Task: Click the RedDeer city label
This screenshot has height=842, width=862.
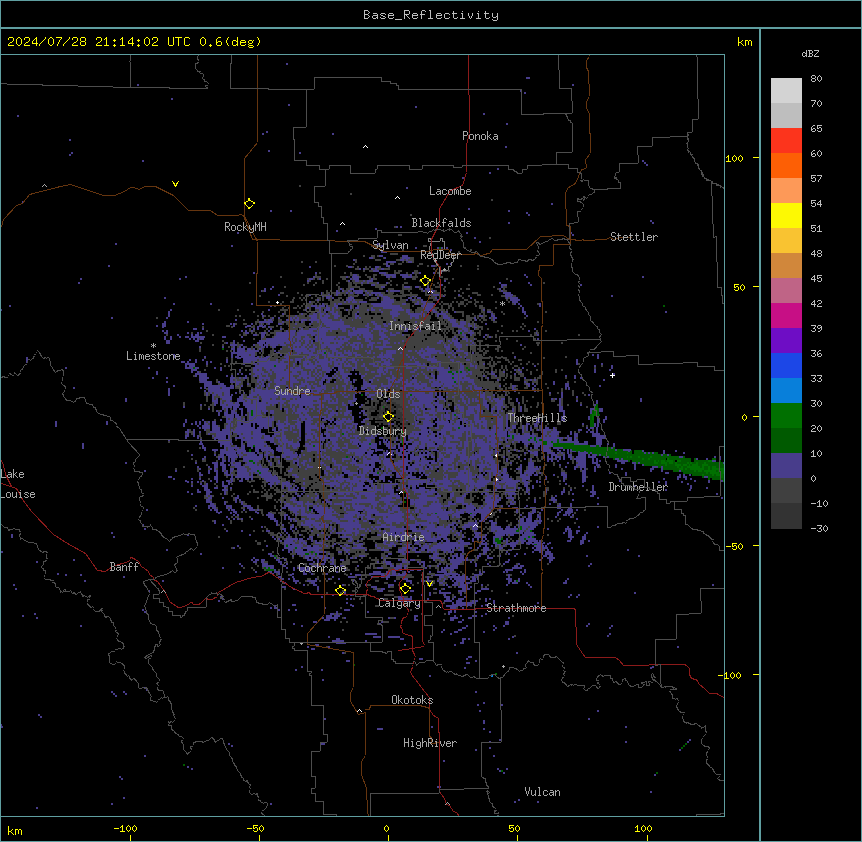Action: [440, 255]
